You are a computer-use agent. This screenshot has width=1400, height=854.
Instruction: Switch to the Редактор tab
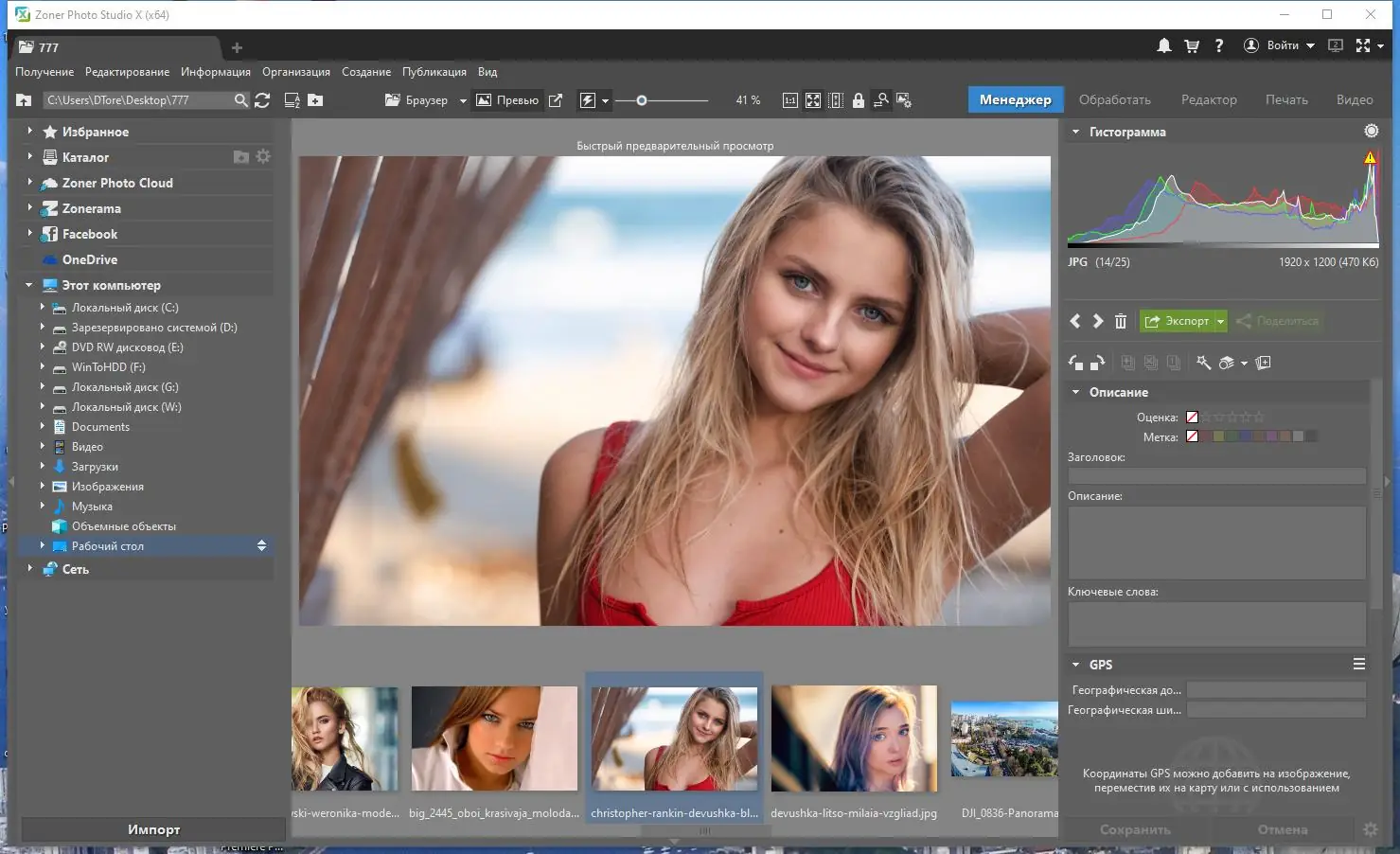coord(1208,99)
